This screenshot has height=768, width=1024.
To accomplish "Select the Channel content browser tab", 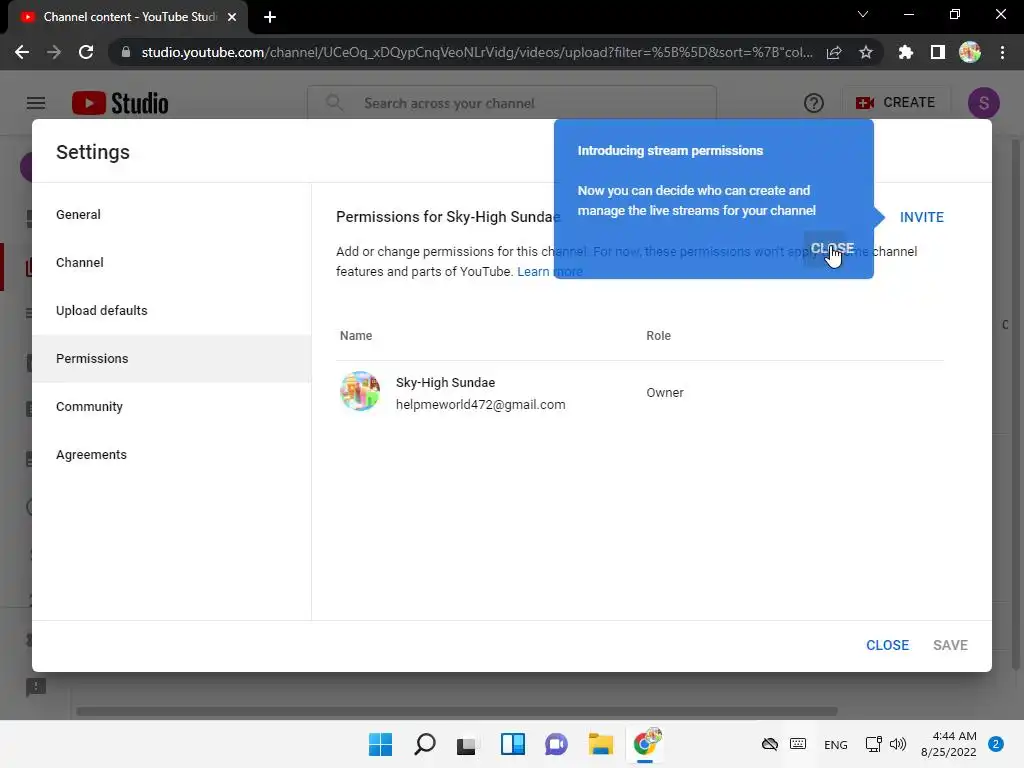I will (128, 17).
